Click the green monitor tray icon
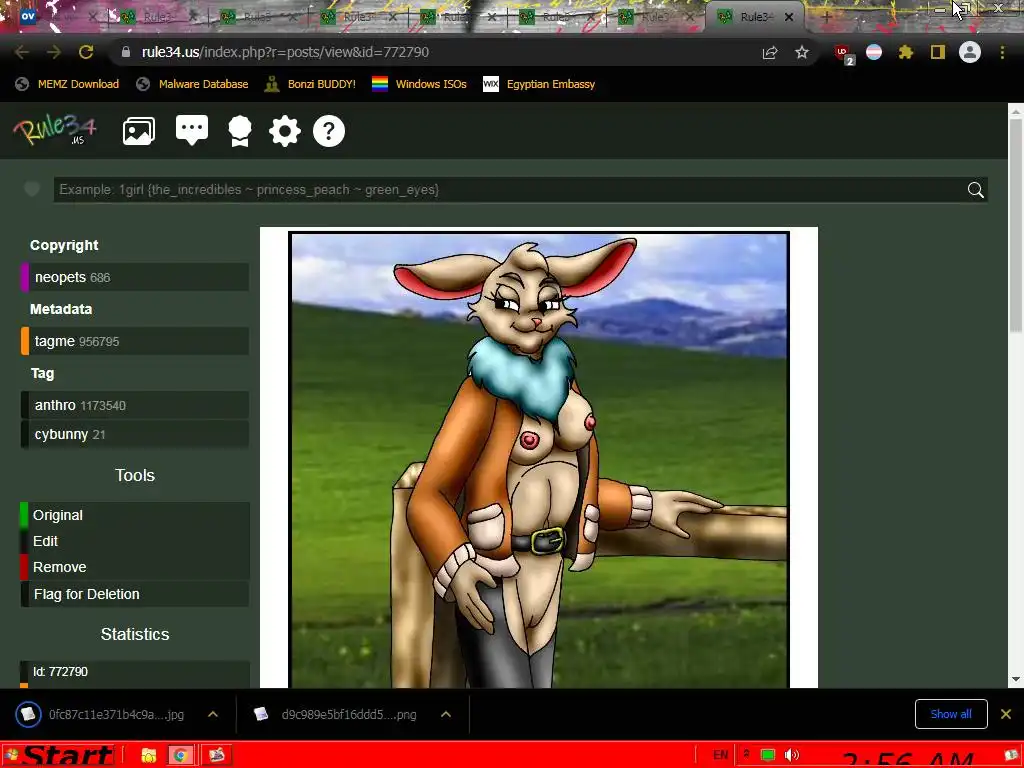The width and height of the screenshot is (1024, 768). pyautogui.click(x=768, y=756)
